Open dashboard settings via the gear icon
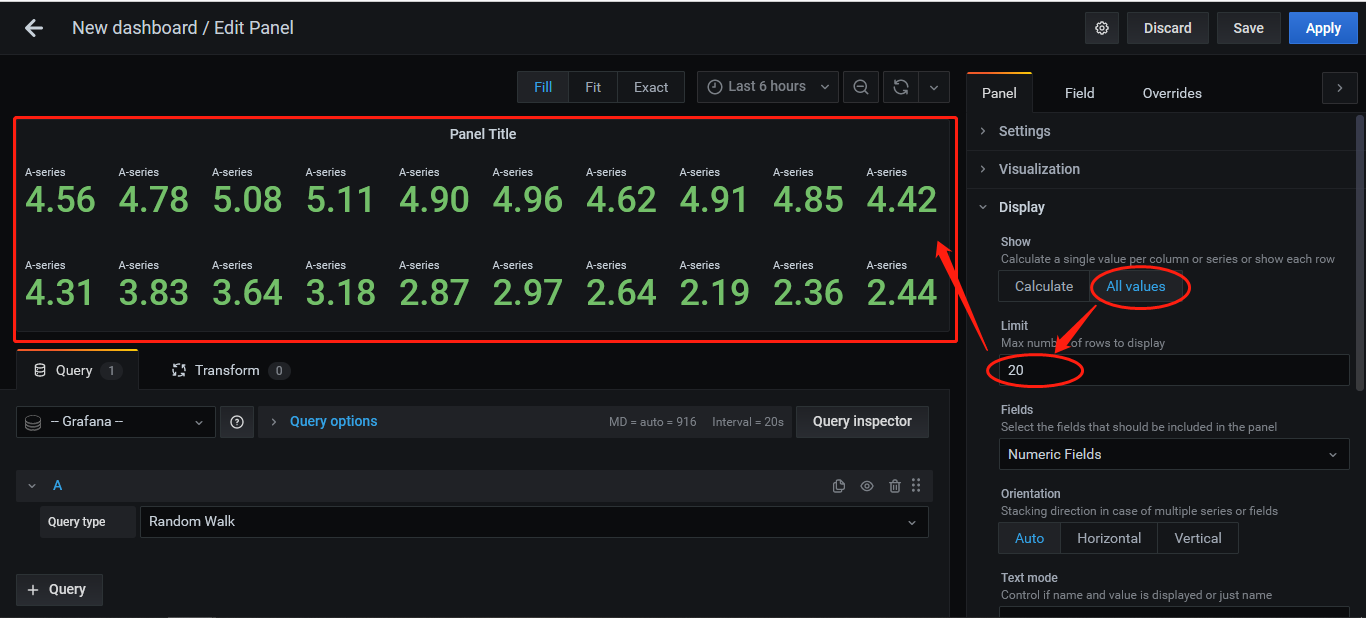Image resolution: width=1366 pixels, height=618 pixels. (1101, 27)
